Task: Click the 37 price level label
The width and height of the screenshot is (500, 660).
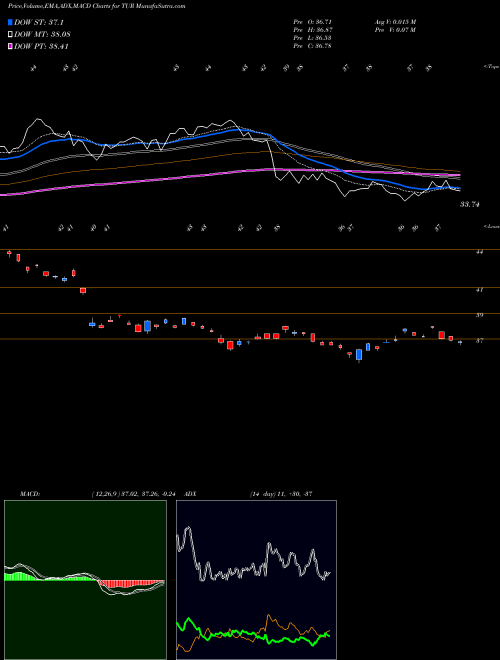Action: [x=479, y=341]
